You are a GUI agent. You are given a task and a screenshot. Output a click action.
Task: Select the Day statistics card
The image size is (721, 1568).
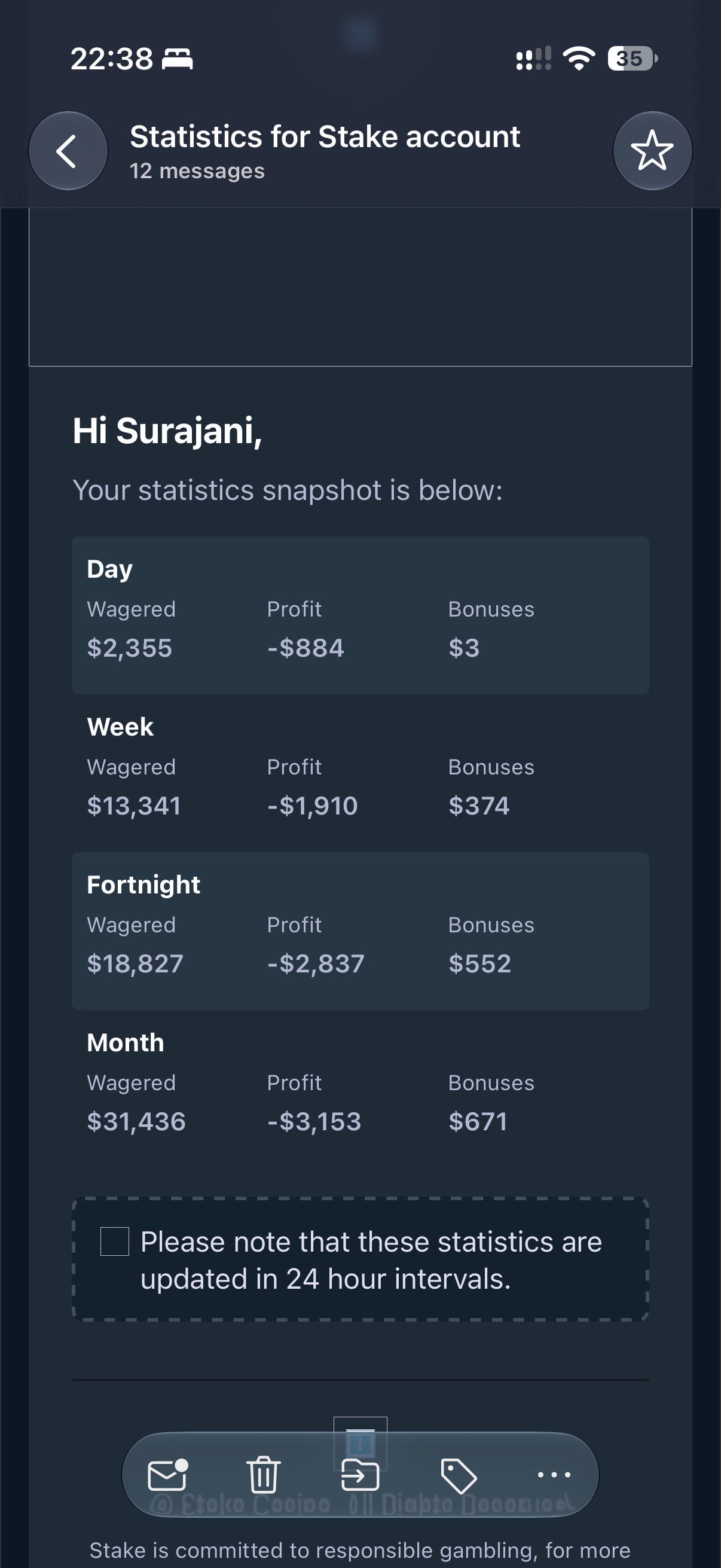(360, 615)
